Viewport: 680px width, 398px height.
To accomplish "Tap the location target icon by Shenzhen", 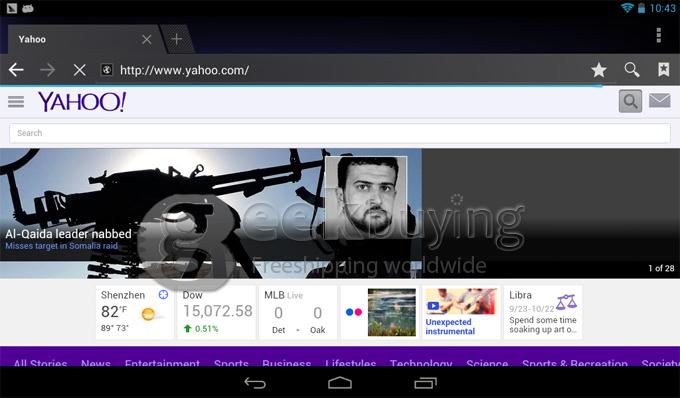I will pyautogui.click(x=163, y=295).
